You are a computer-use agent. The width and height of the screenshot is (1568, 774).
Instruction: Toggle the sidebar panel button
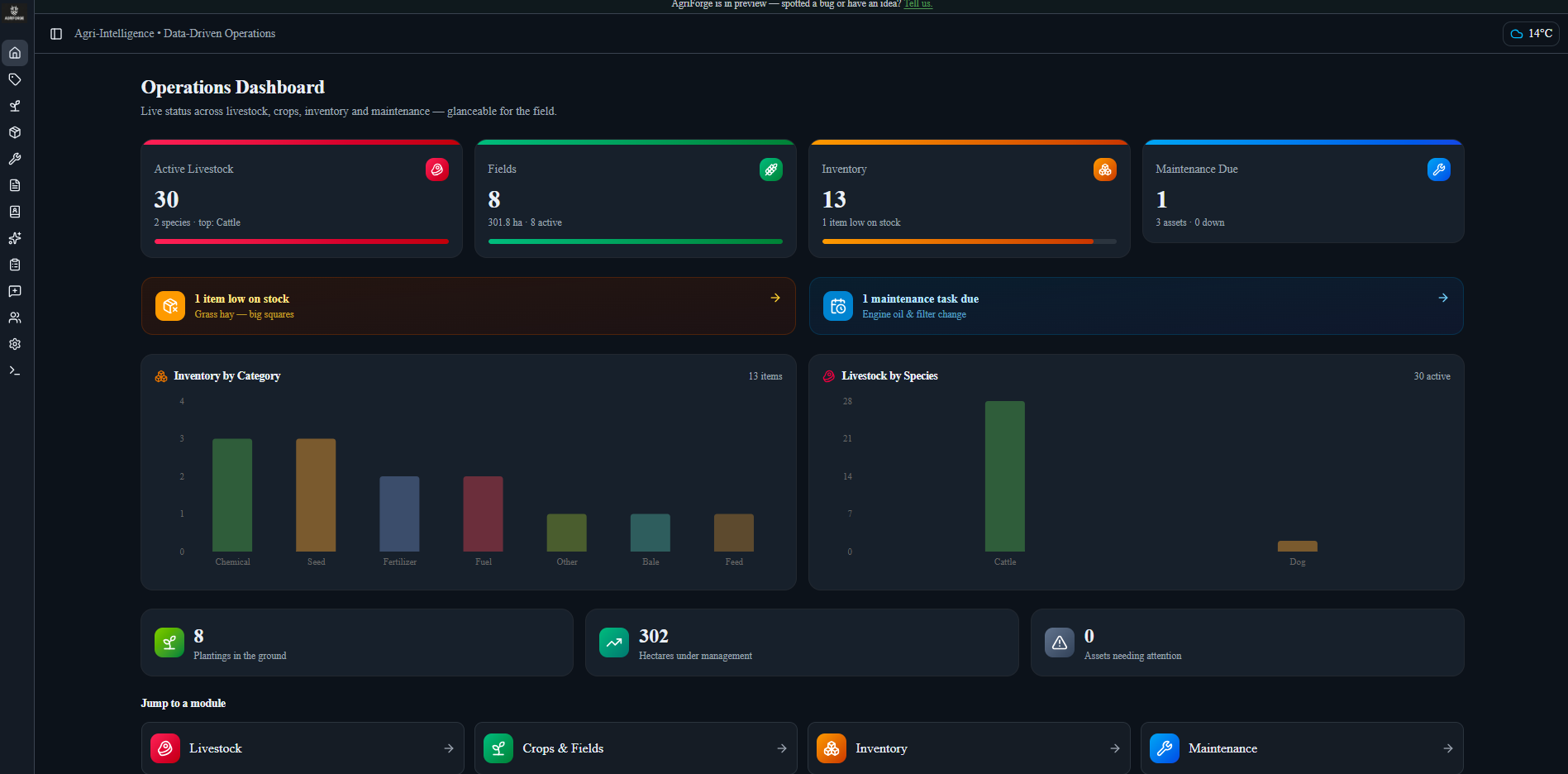(56, 34)
